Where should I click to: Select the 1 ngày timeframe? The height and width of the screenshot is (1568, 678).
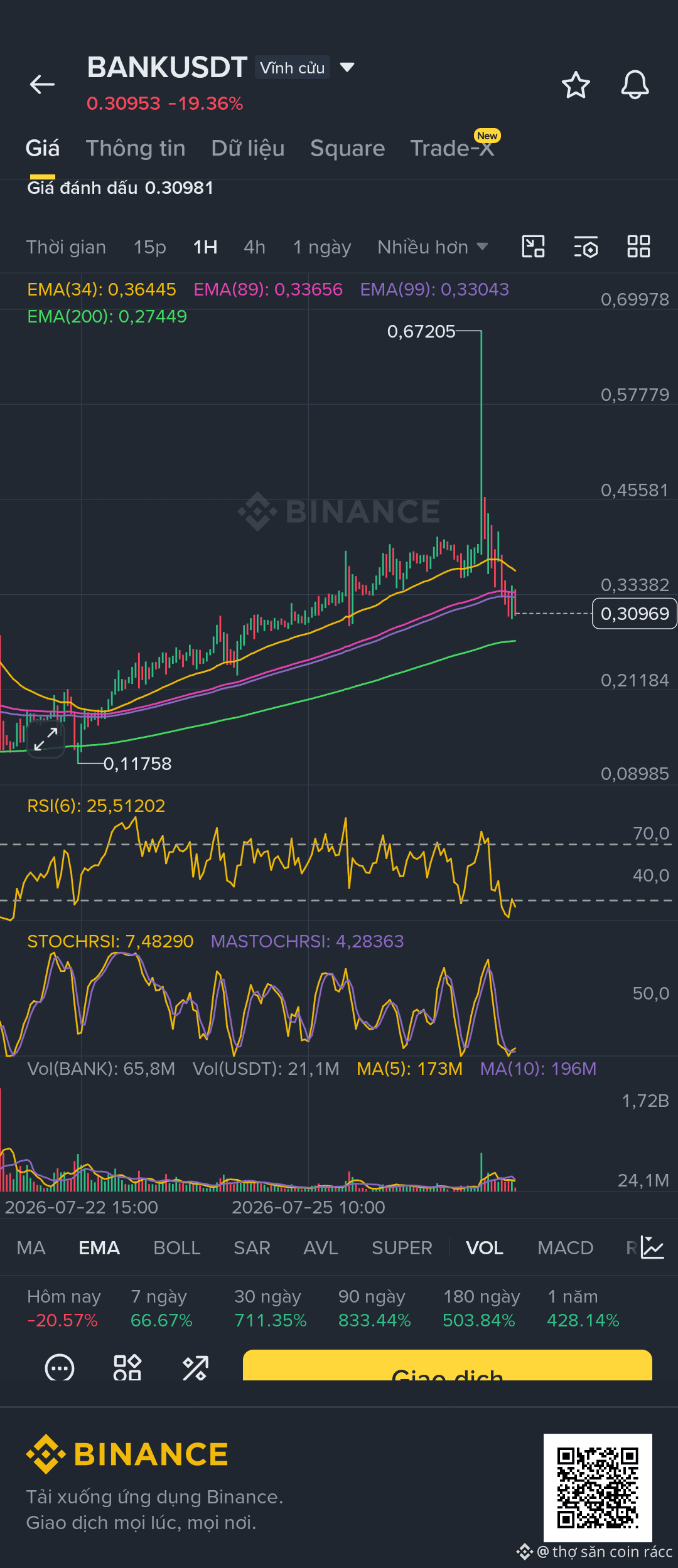(322, 247)
